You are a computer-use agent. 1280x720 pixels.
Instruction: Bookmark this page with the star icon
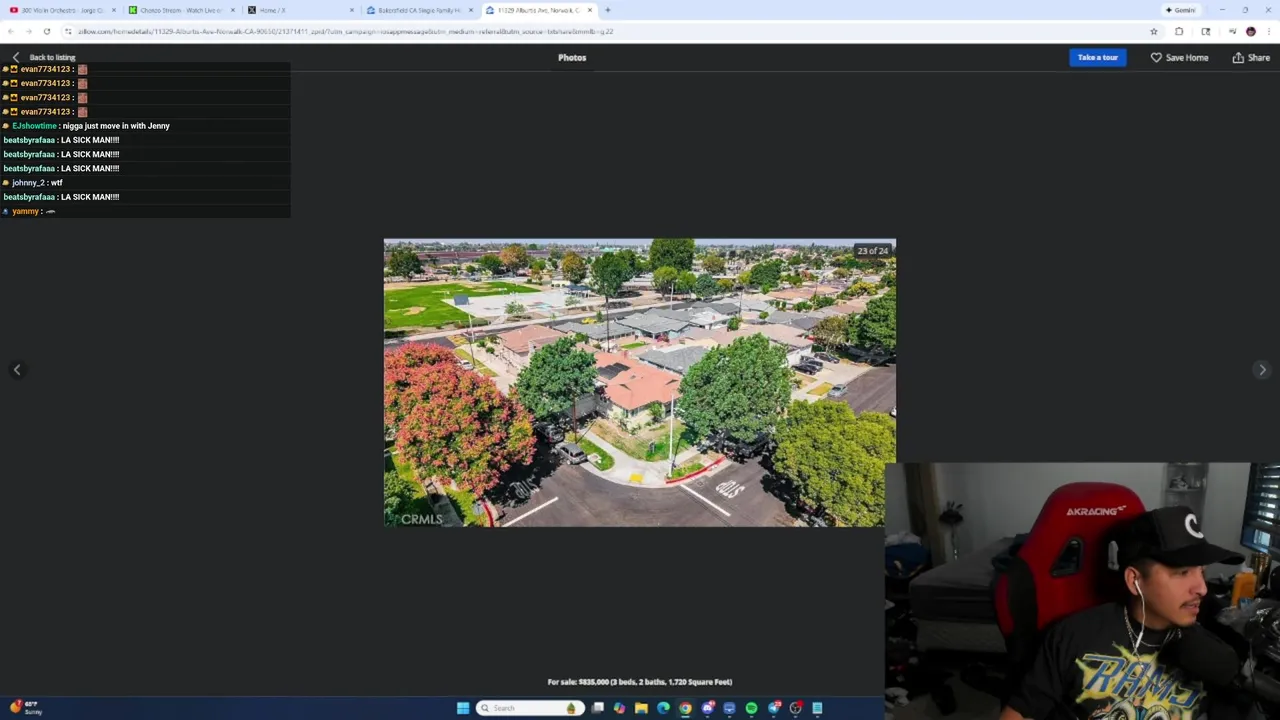pyautogui.click(x=1153, y=31)
